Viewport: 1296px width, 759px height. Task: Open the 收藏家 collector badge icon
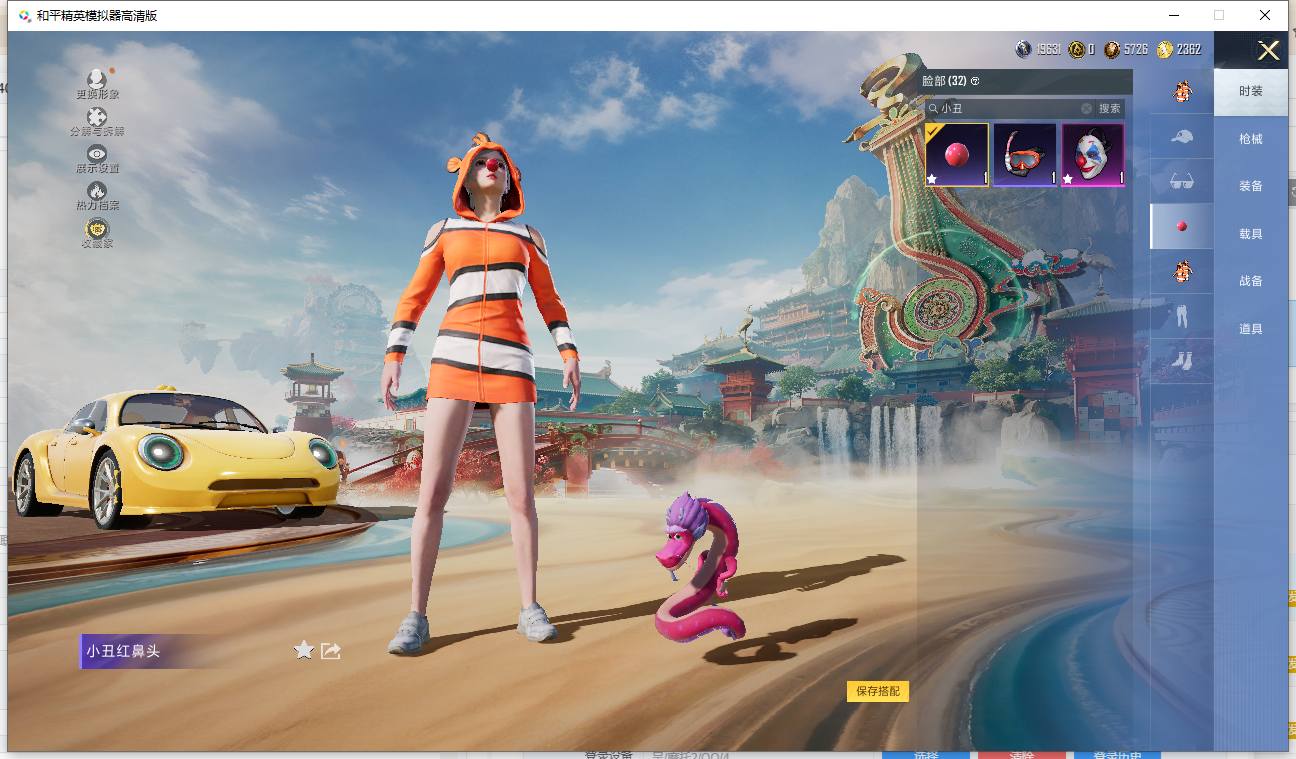pyautogui.click(x=97, y=229)
